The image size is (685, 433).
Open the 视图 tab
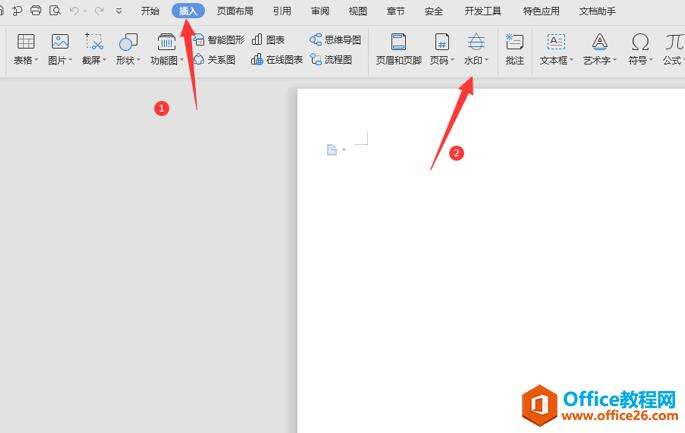coord(358,11)
